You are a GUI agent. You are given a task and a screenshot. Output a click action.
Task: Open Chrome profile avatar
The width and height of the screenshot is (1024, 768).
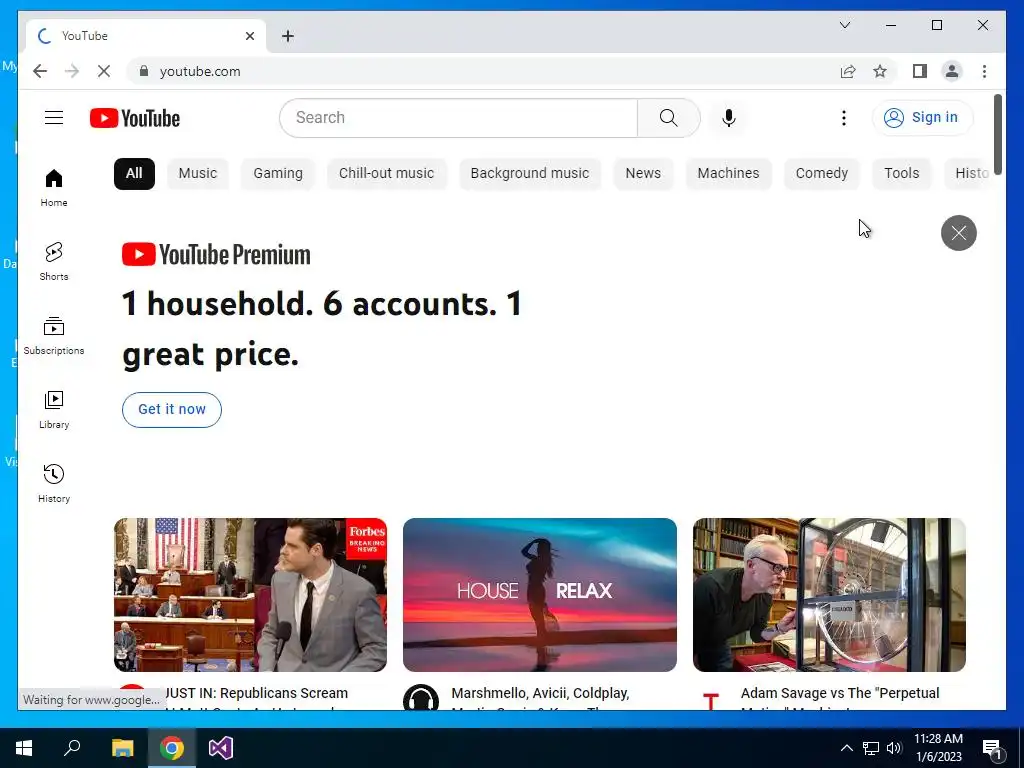952,71
